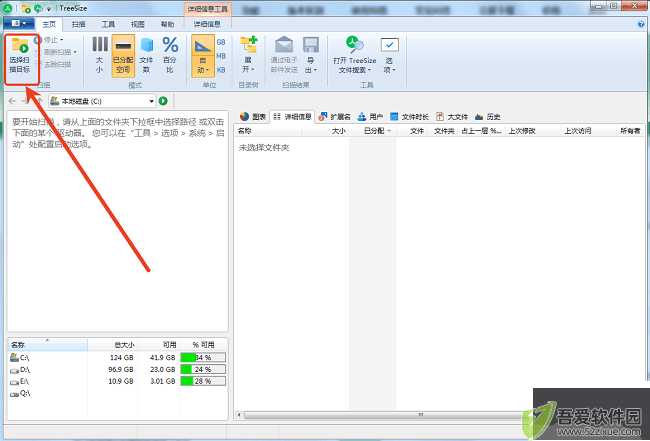Sort drives by Free (可用) header
Image resolution: width=650 pixels, height=441 pixels.
pyautogui.click(x=158, y=344)
